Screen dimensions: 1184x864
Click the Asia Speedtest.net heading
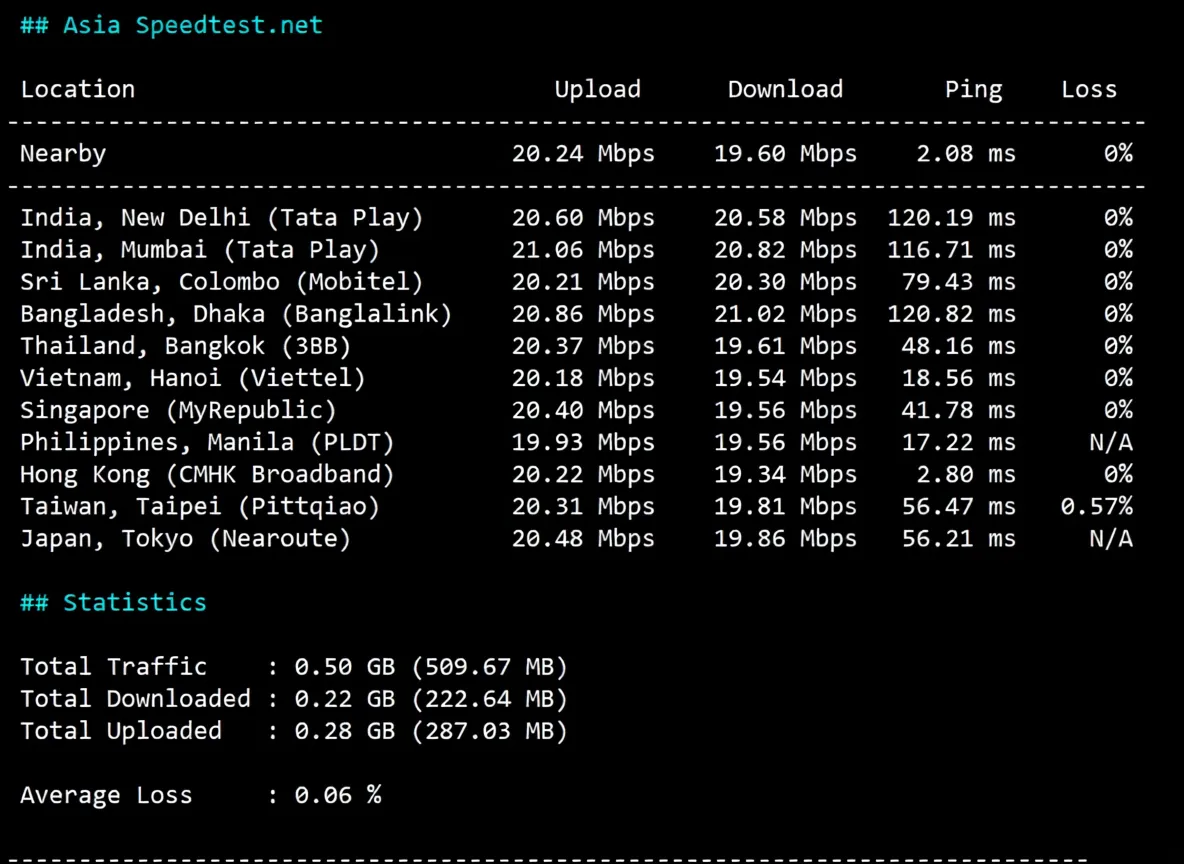point(170,25)
